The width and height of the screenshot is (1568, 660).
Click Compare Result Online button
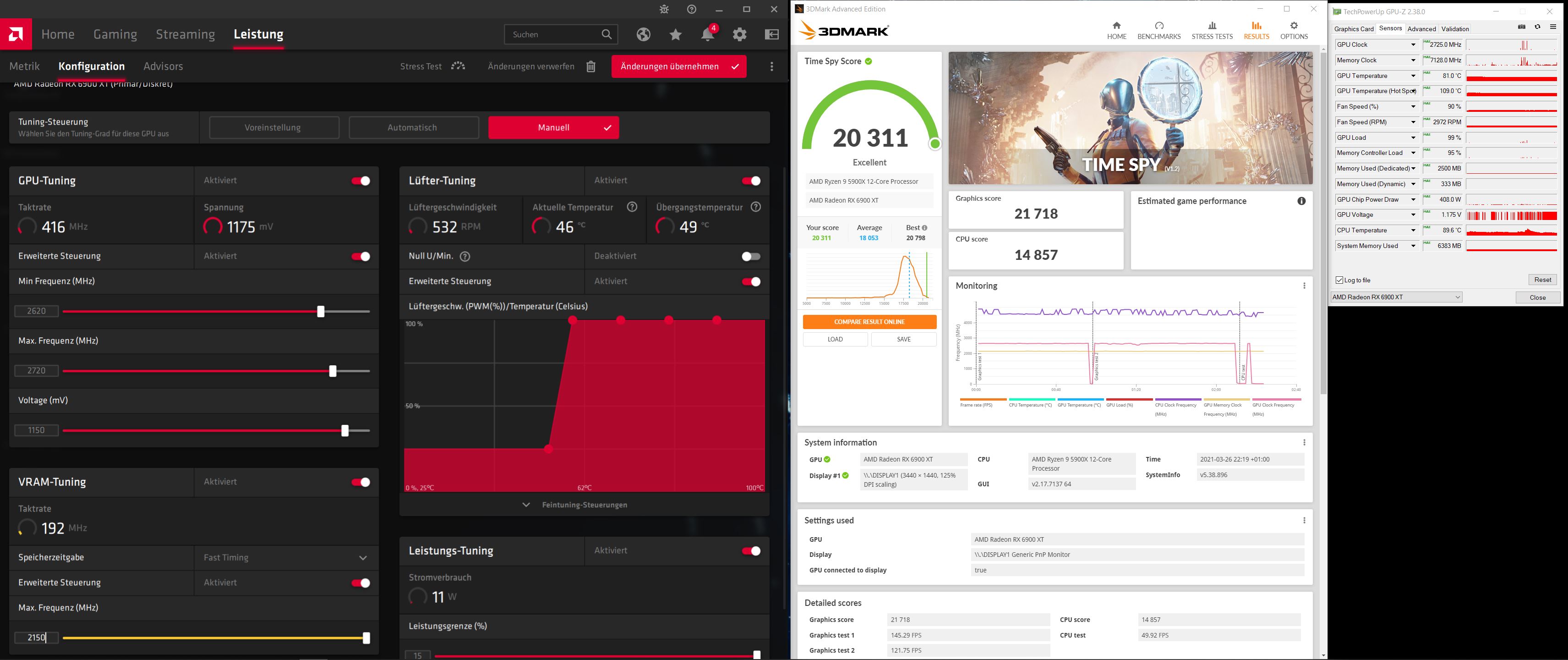coord(869,321)
